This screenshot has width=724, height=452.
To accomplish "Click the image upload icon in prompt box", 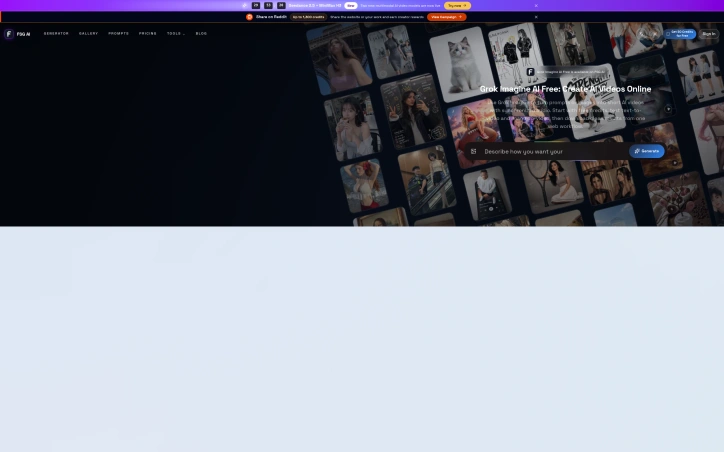I will click(473, 151).
